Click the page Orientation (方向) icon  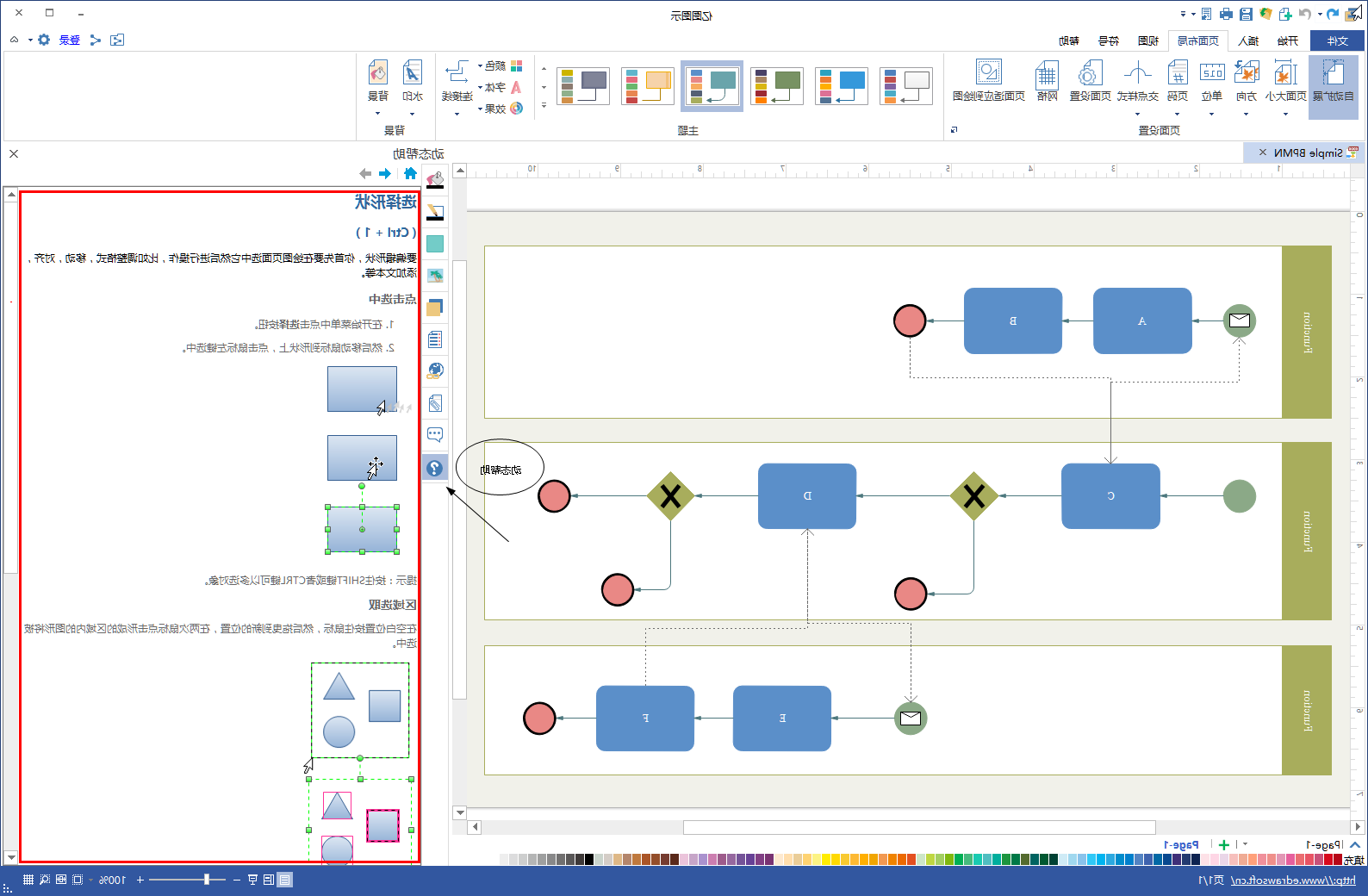click(x=1246, y=72)
